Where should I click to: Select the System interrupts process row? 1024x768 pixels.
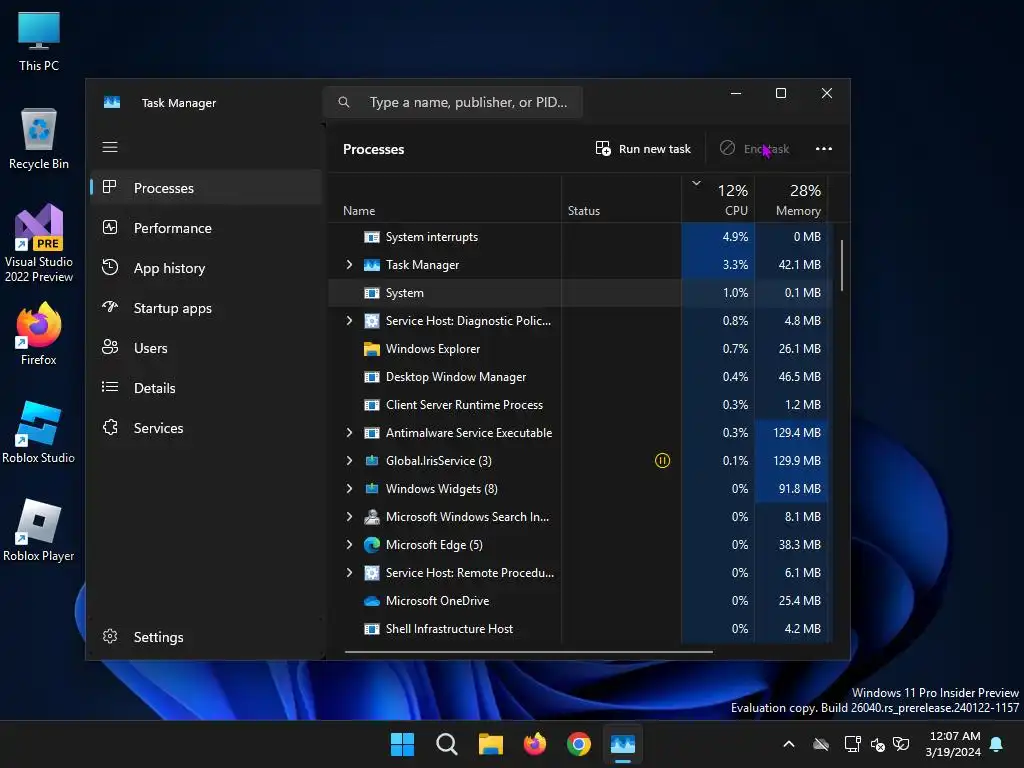coord(578,236)
